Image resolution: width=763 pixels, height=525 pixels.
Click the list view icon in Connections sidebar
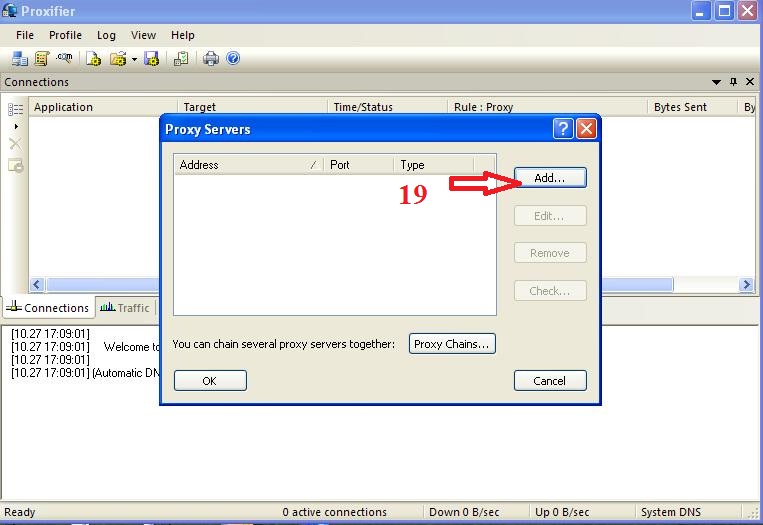pos(16,109)
